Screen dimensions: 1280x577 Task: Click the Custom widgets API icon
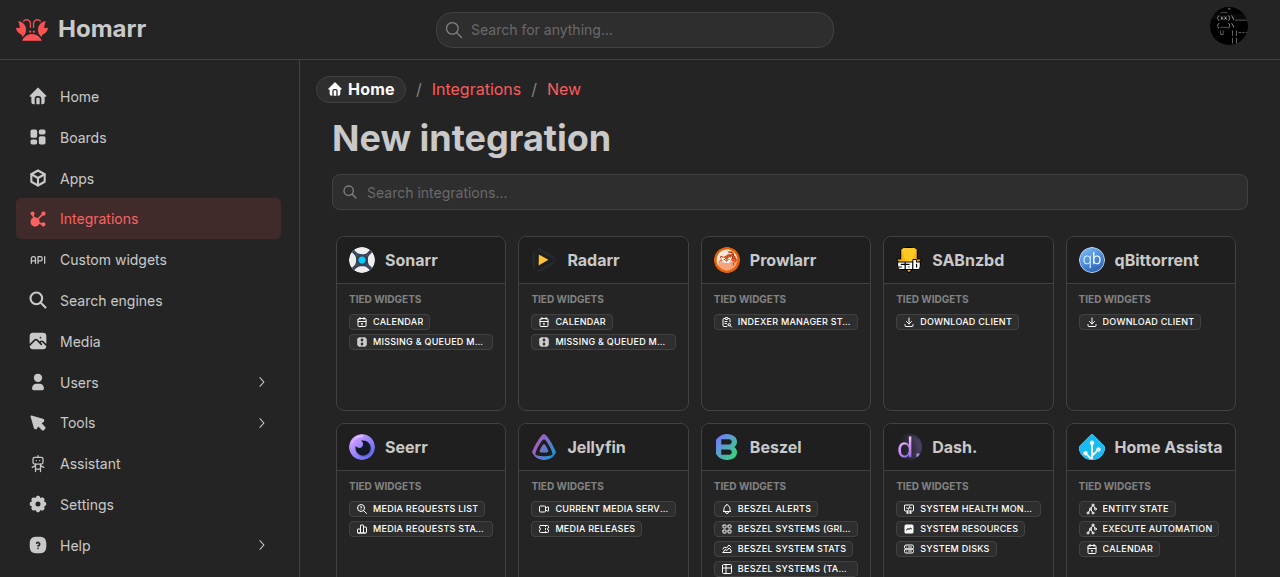[x=38, y=260]
